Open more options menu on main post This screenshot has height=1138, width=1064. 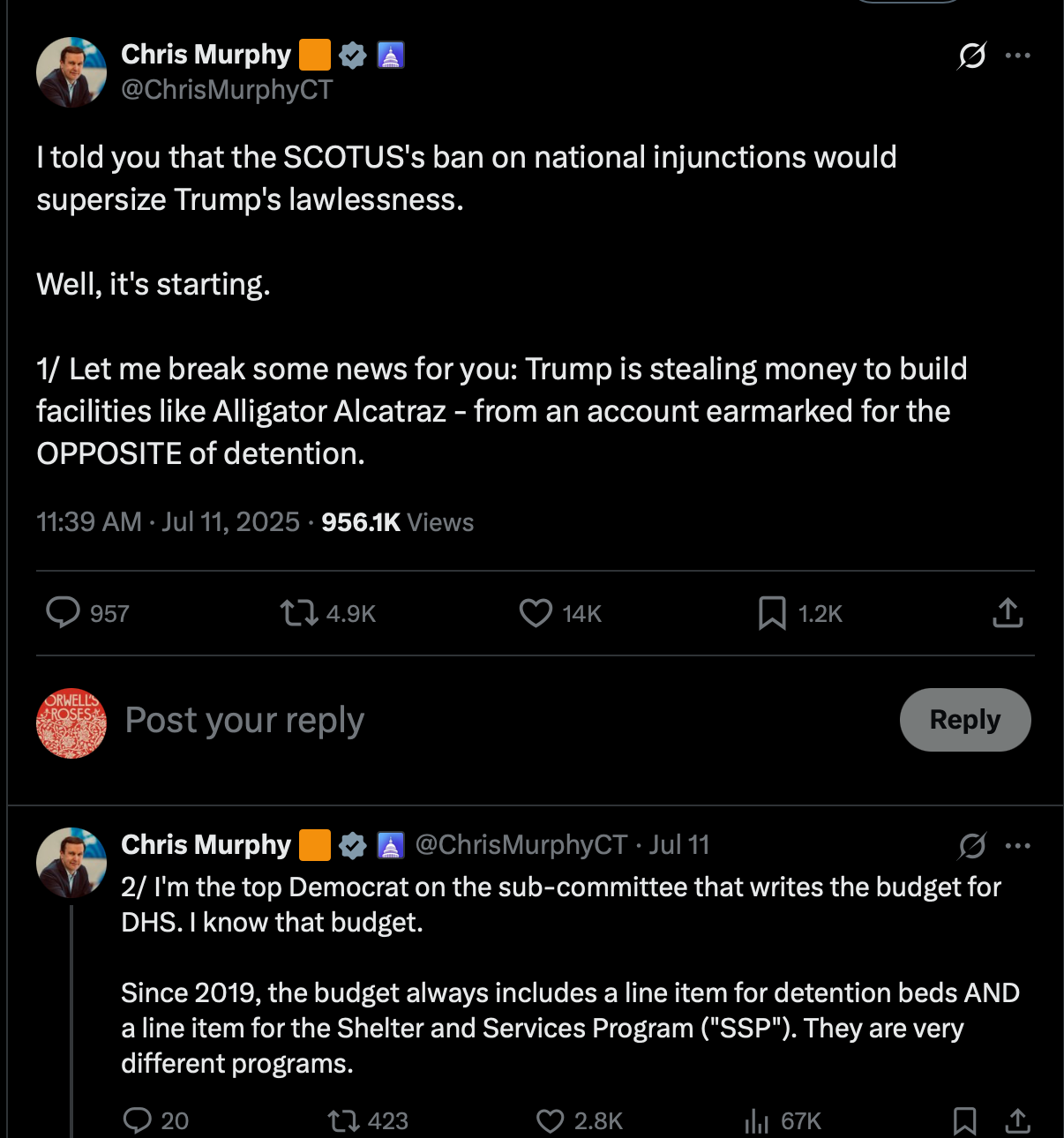1017,56
